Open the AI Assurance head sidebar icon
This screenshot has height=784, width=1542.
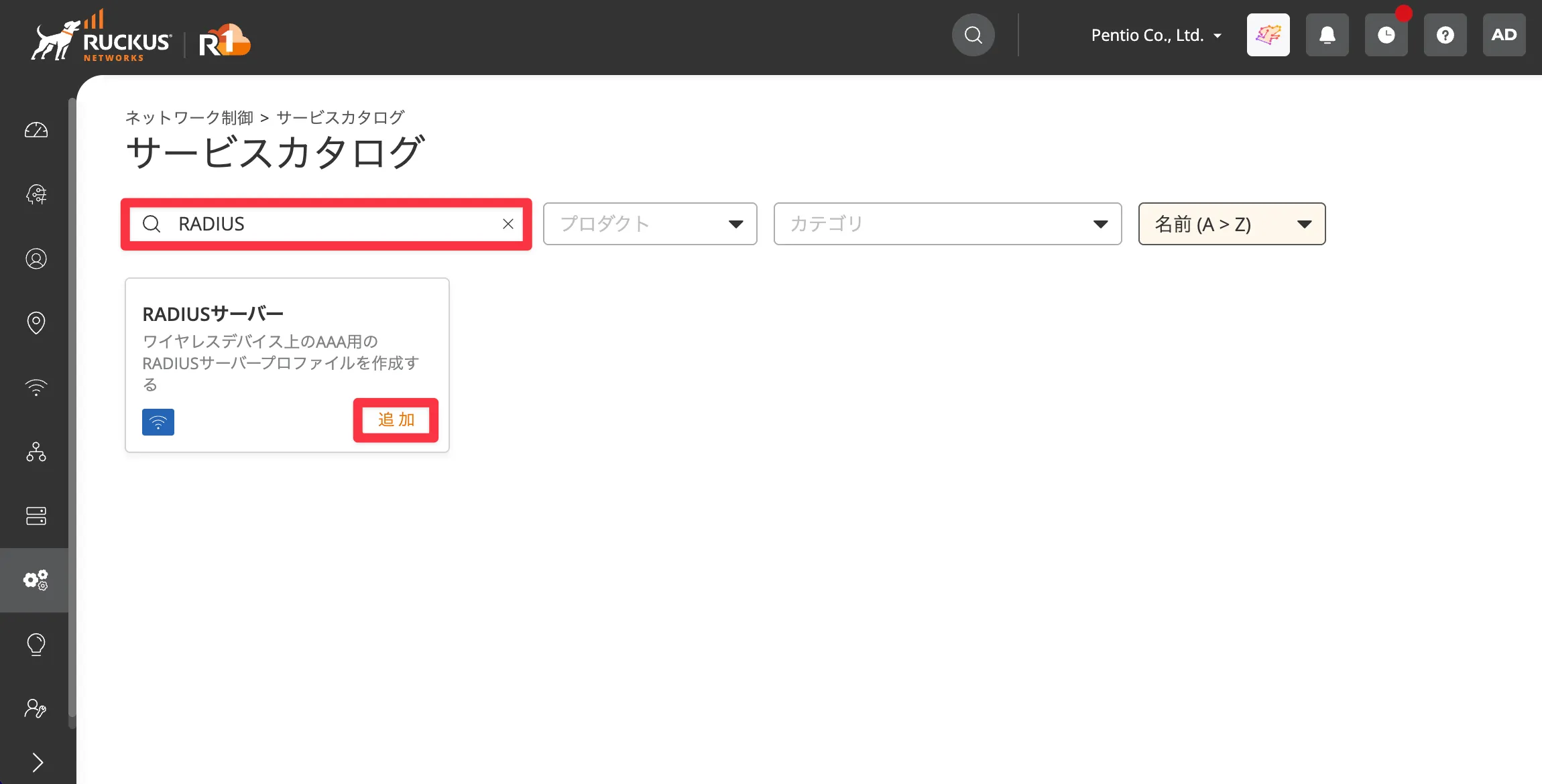(x=36, y=194)
